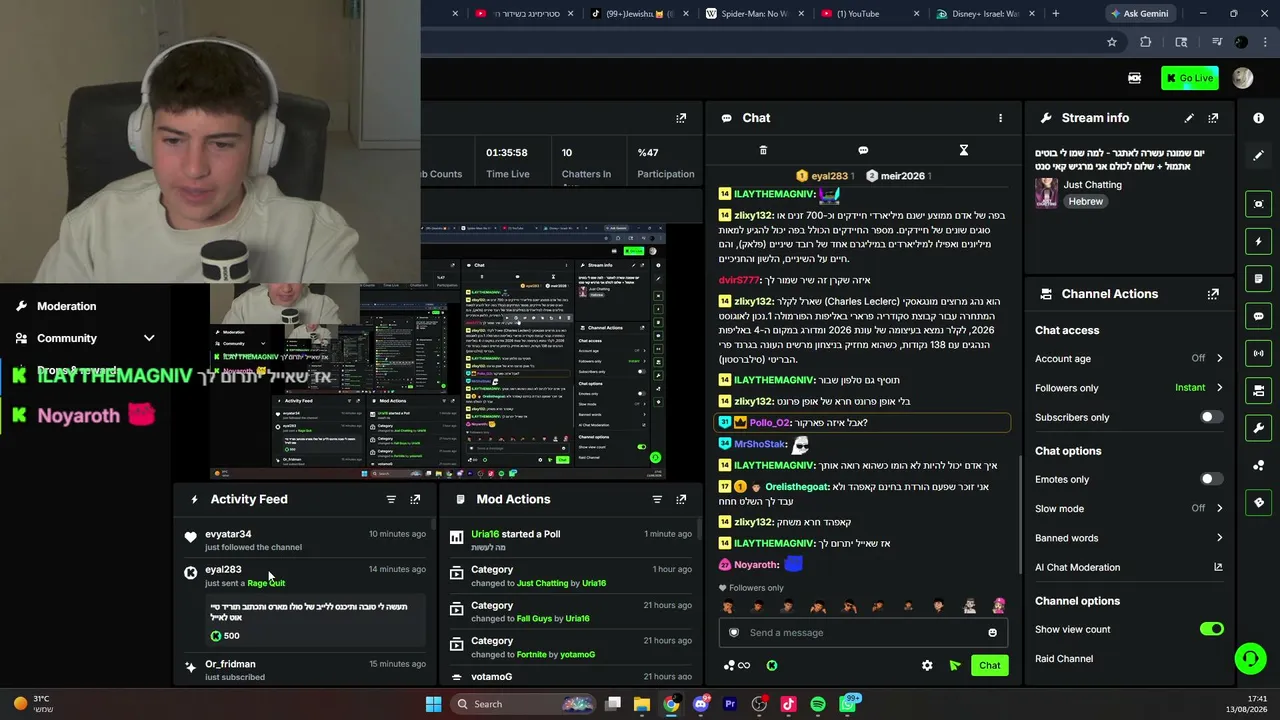Click Raid Channel option

tap(1064, 659)
